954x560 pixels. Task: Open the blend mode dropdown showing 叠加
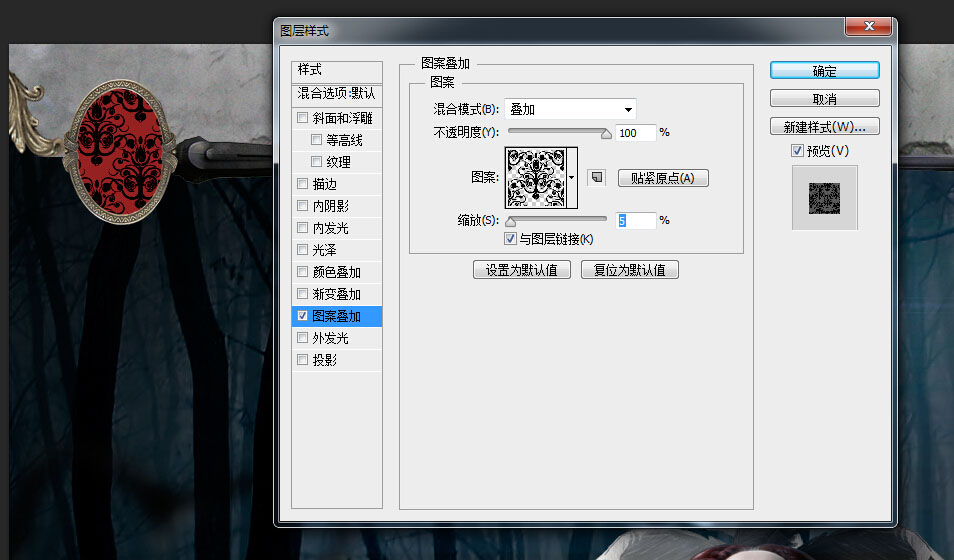[x=570, y=110]
